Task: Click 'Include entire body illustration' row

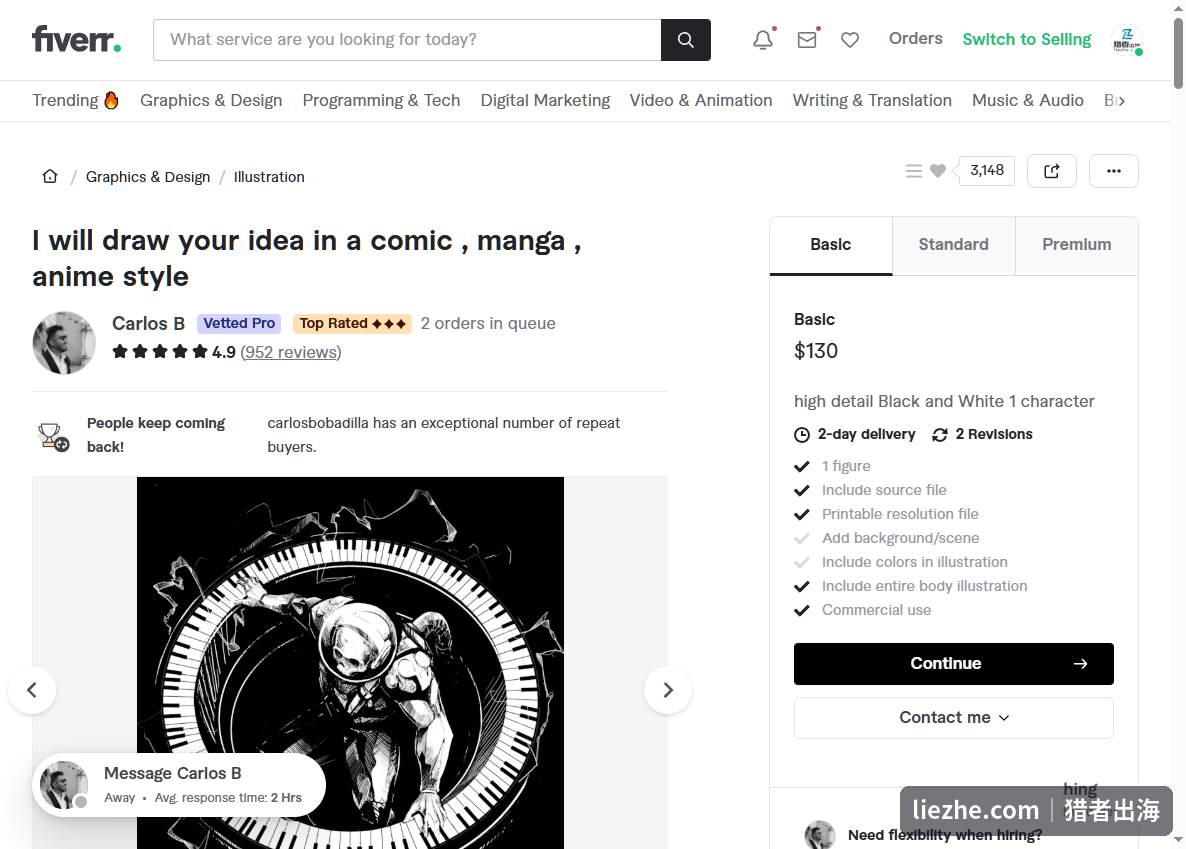Action: click(911, 586)
